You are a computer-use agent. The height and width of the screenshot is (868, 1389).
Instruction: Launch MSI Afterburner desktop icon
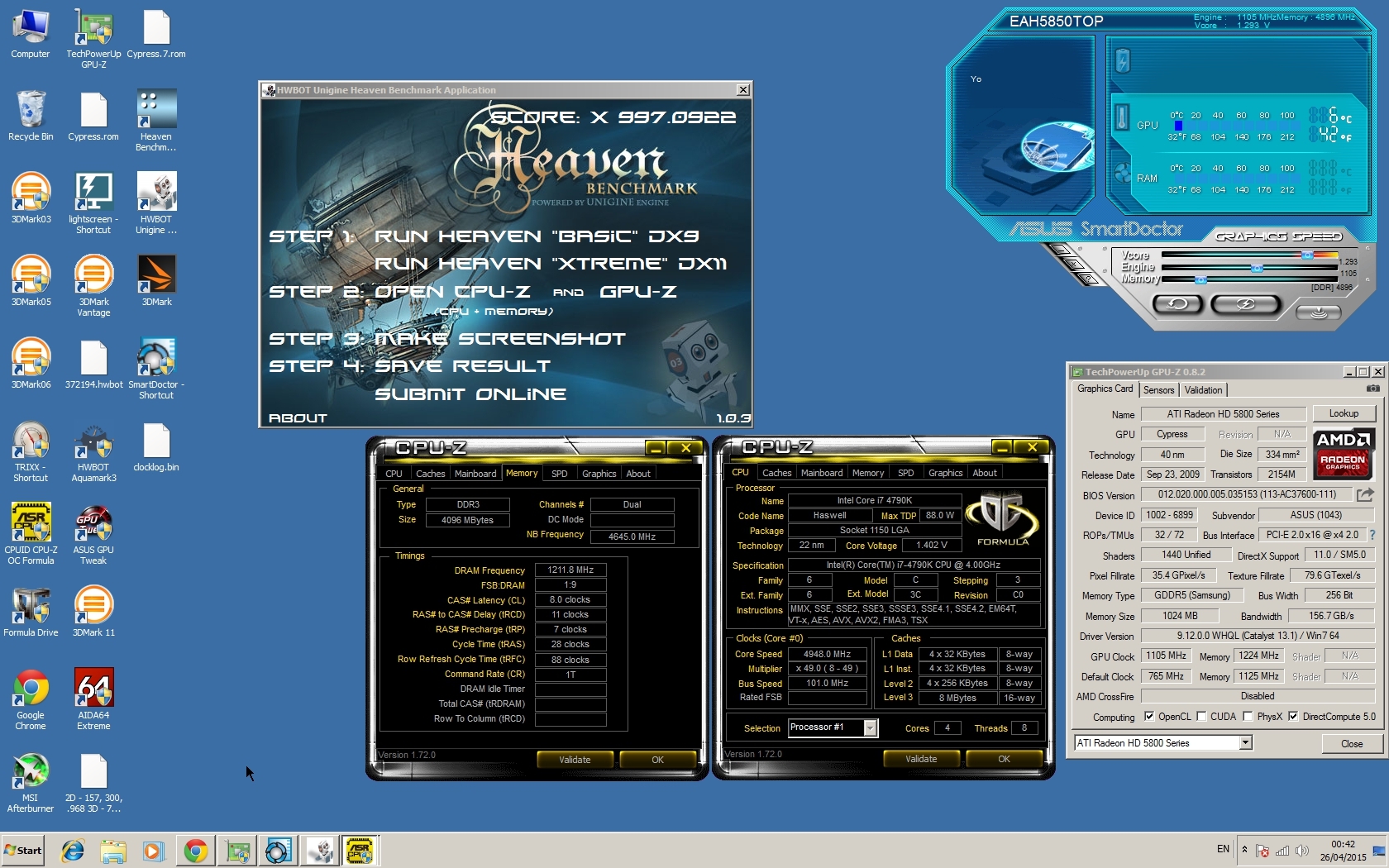tap(31, 782)
